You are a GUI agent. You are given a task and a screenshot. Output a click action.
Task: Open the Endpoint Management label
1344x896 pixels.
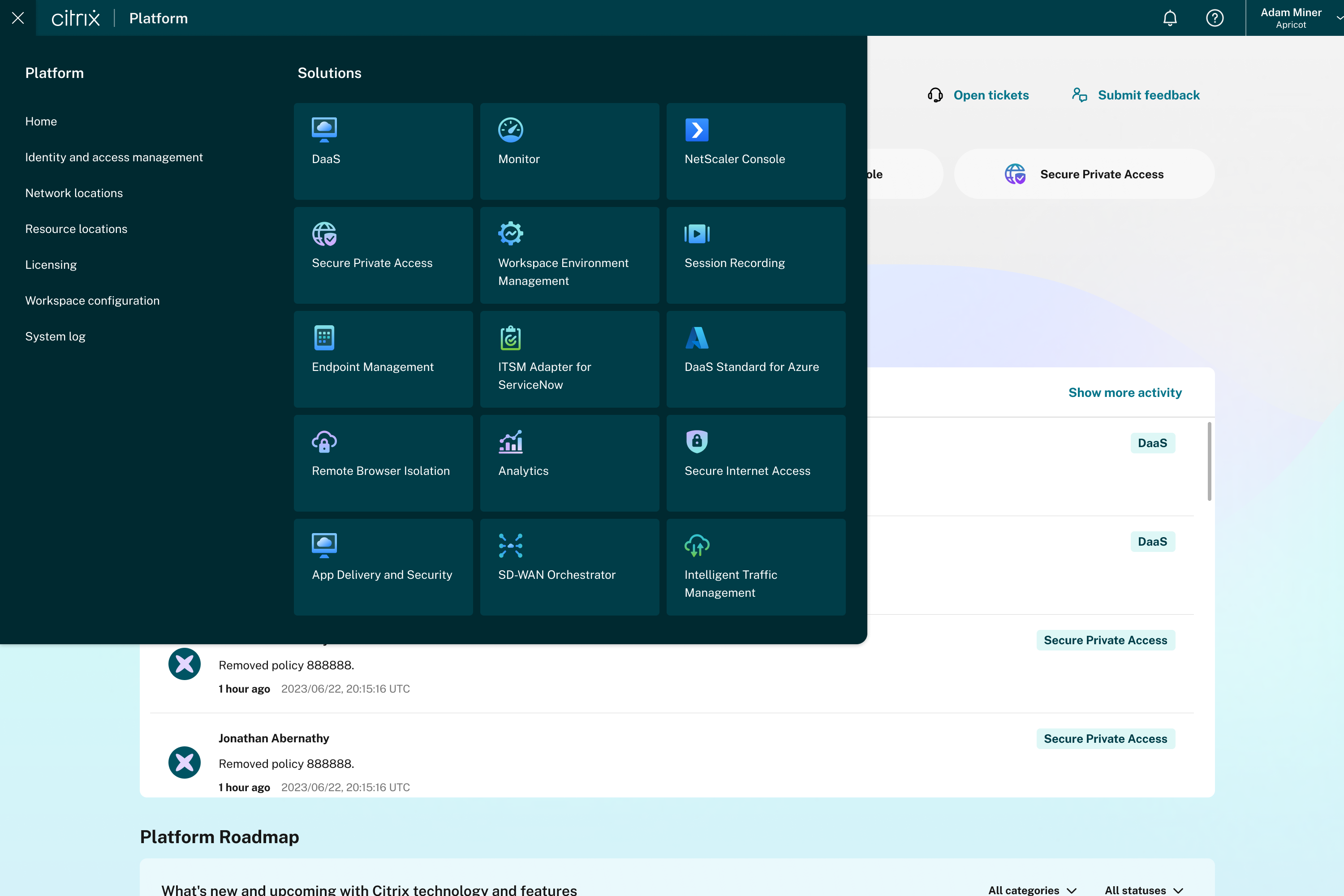tap(373, 367)
